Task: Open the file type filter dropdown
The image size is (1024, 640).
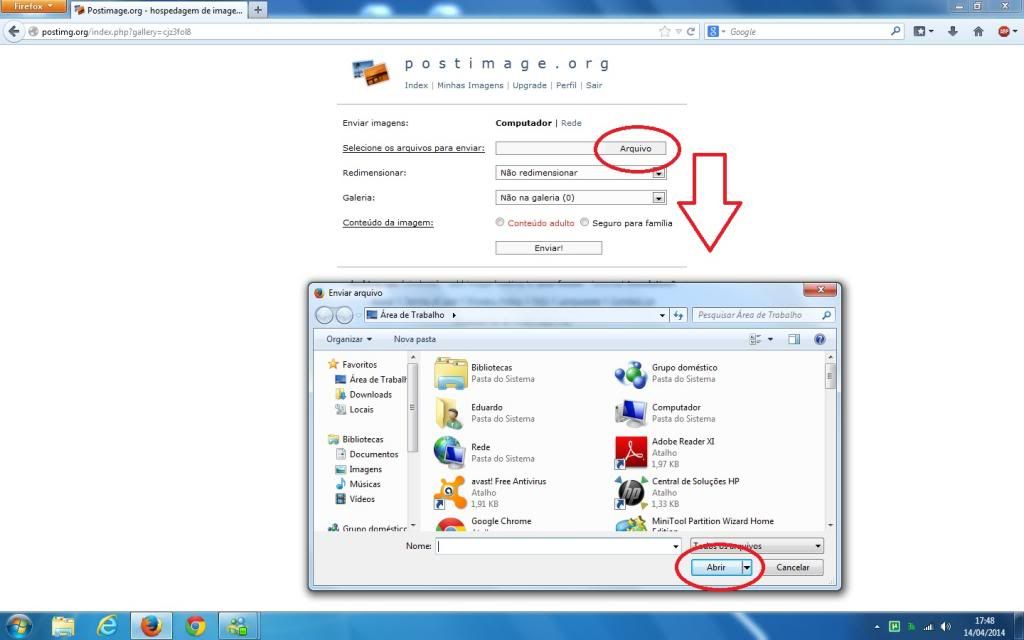Action: click(756, 545)
